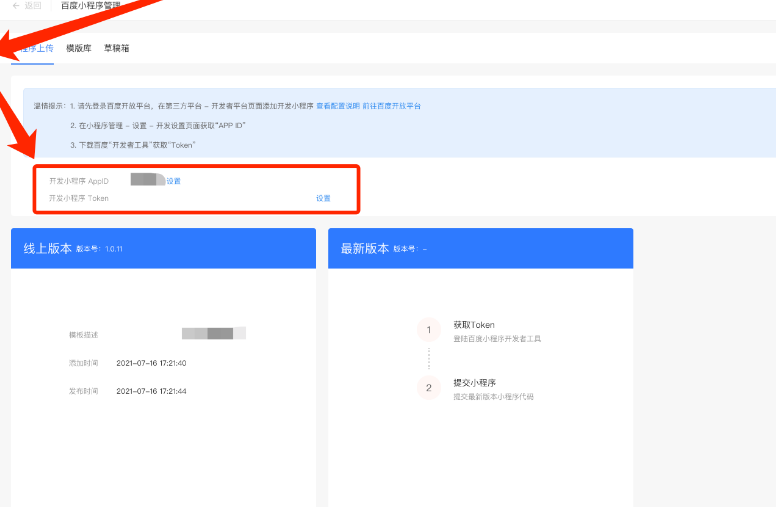Click the 温馨提示 label in the hint box
The width and height of the screenshot is (776, 507).
coord(50,106)
